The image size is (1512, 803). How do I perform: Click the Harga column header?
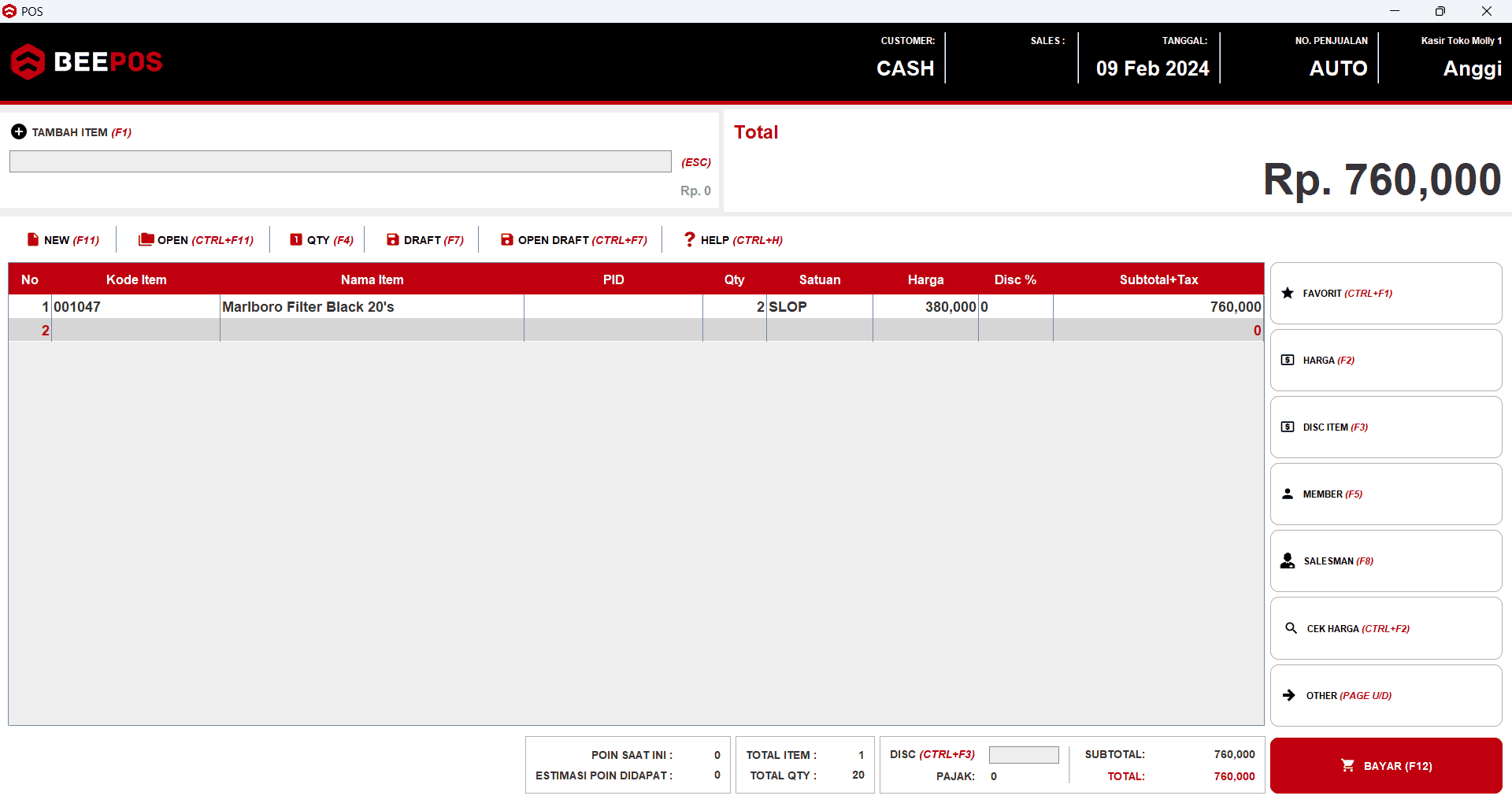pos(925,279)
